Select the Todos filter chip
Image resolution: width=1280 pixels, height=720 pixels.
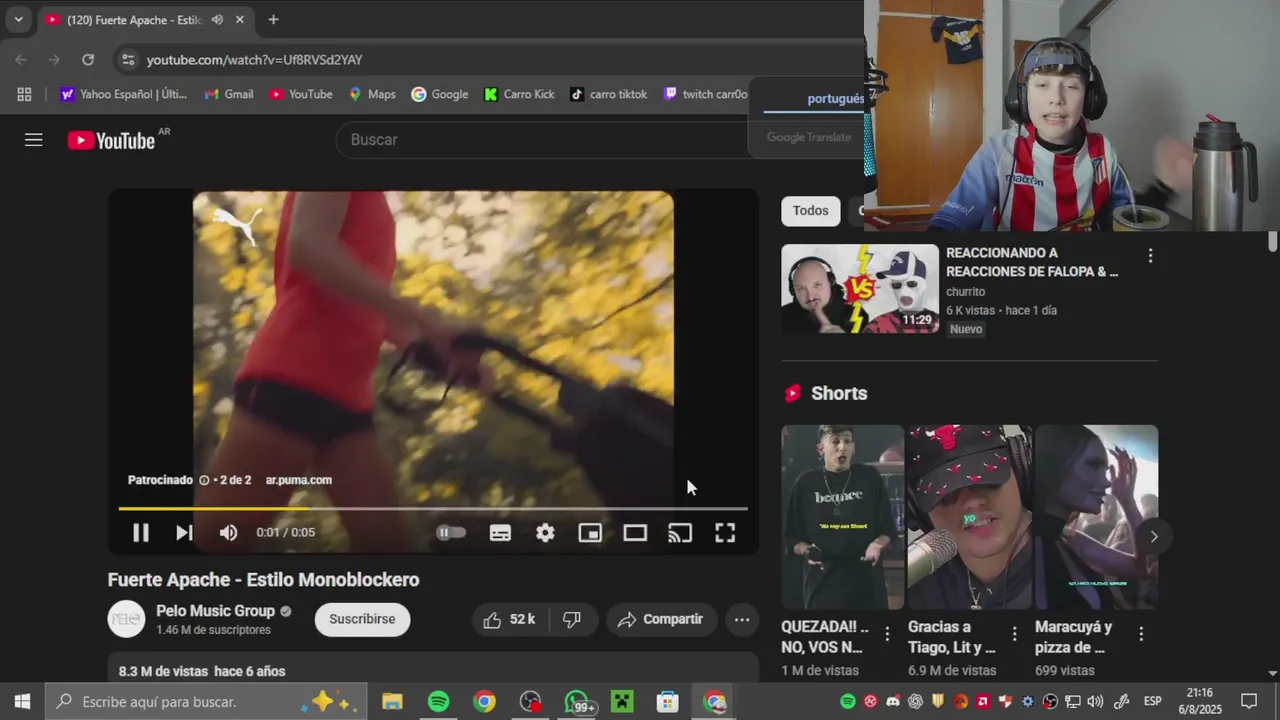pos(811,211)
